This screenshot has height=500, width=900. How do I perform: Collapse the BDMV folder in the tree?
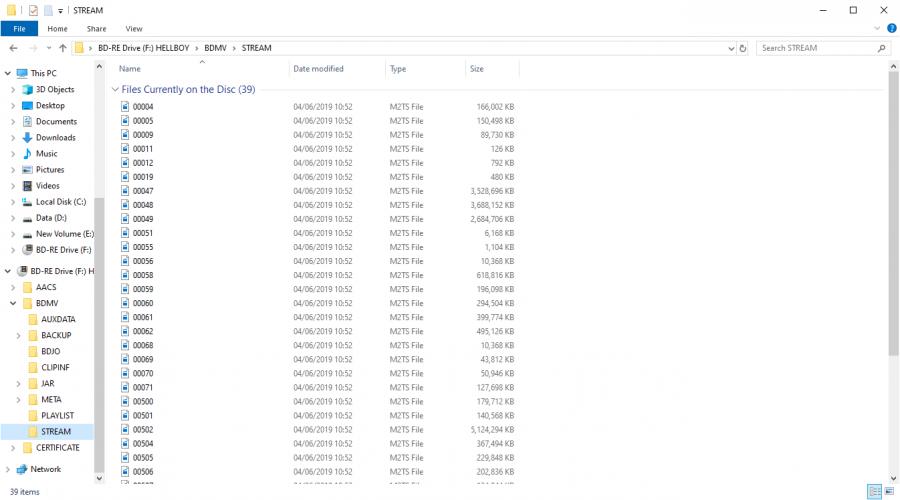pyautogui.click(x=13, y=303)
